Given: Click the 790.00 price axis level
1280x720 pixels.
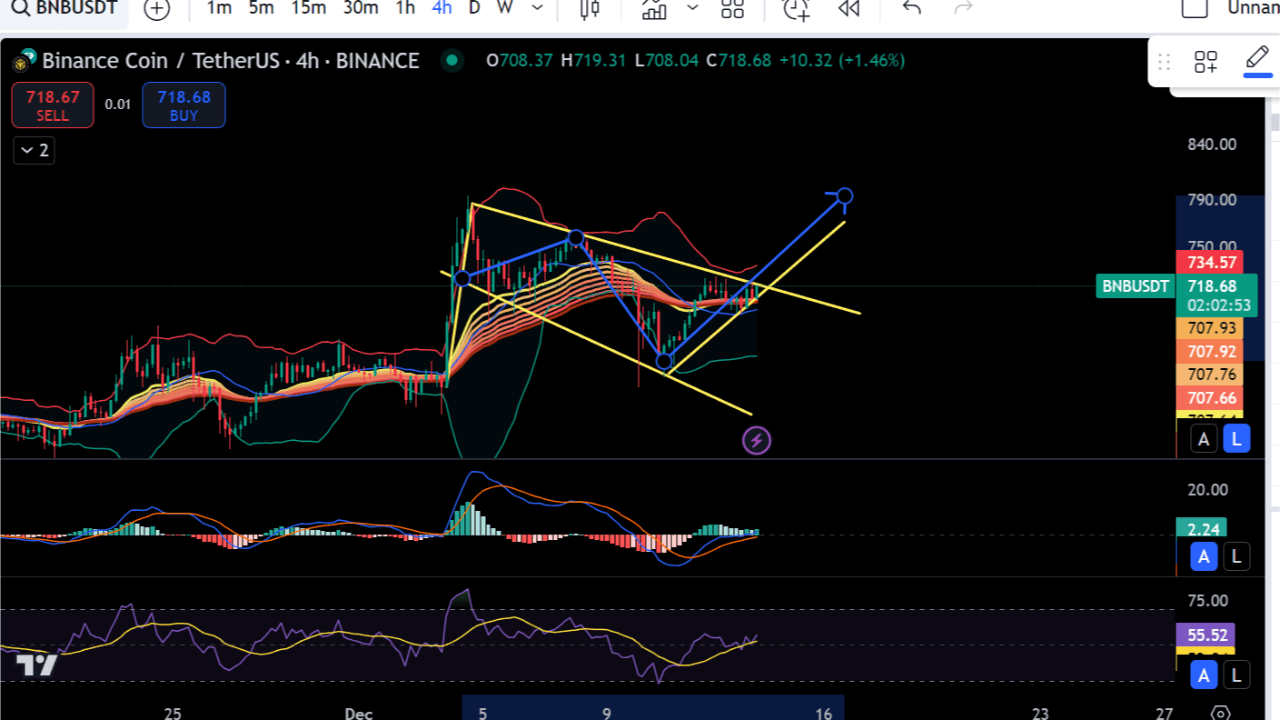Looking at the screenshot, I should point(1212,200).
